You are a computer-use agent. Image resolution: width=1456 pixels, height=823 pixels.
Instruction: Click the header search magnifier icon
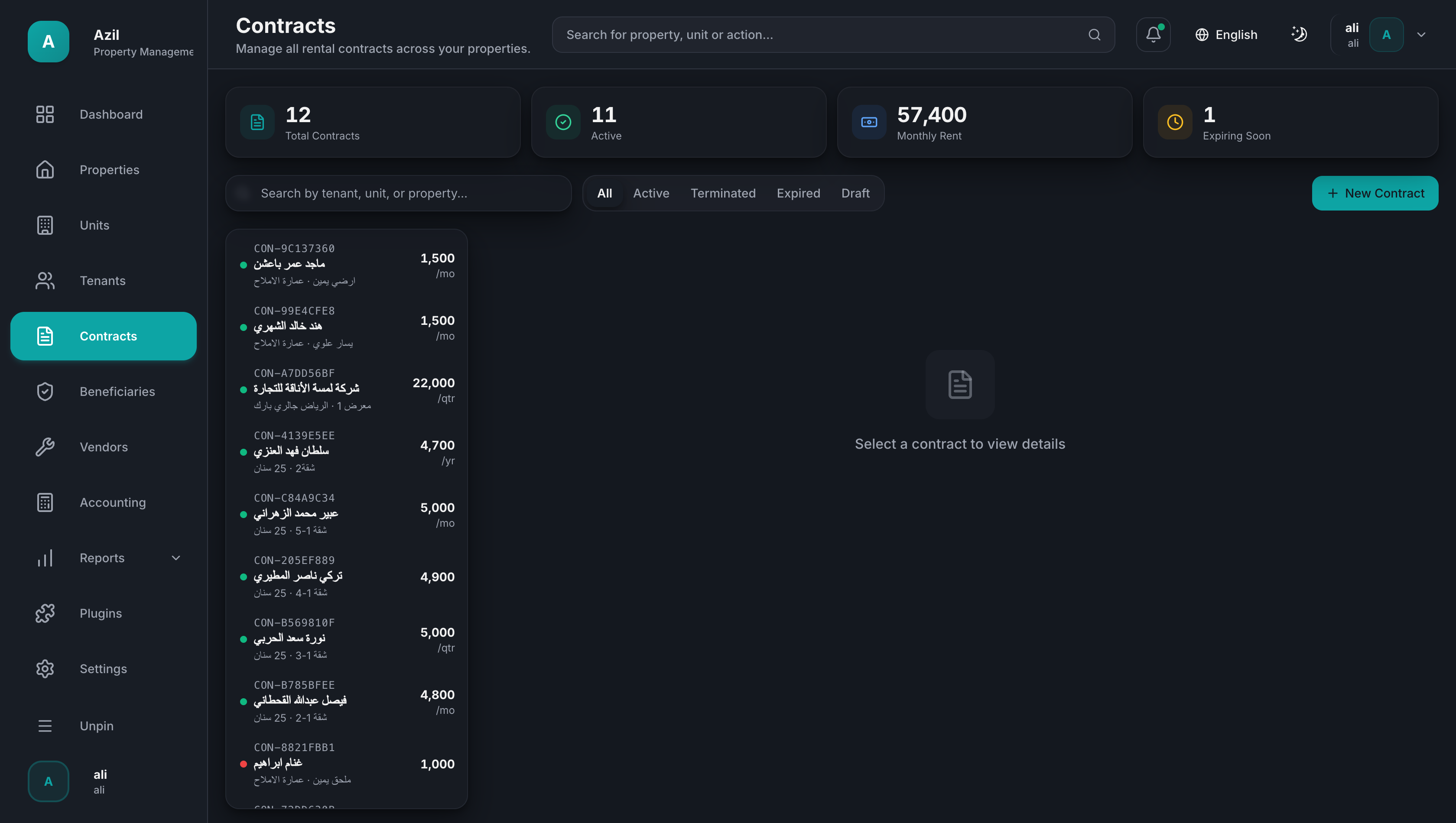[1094, 35]
